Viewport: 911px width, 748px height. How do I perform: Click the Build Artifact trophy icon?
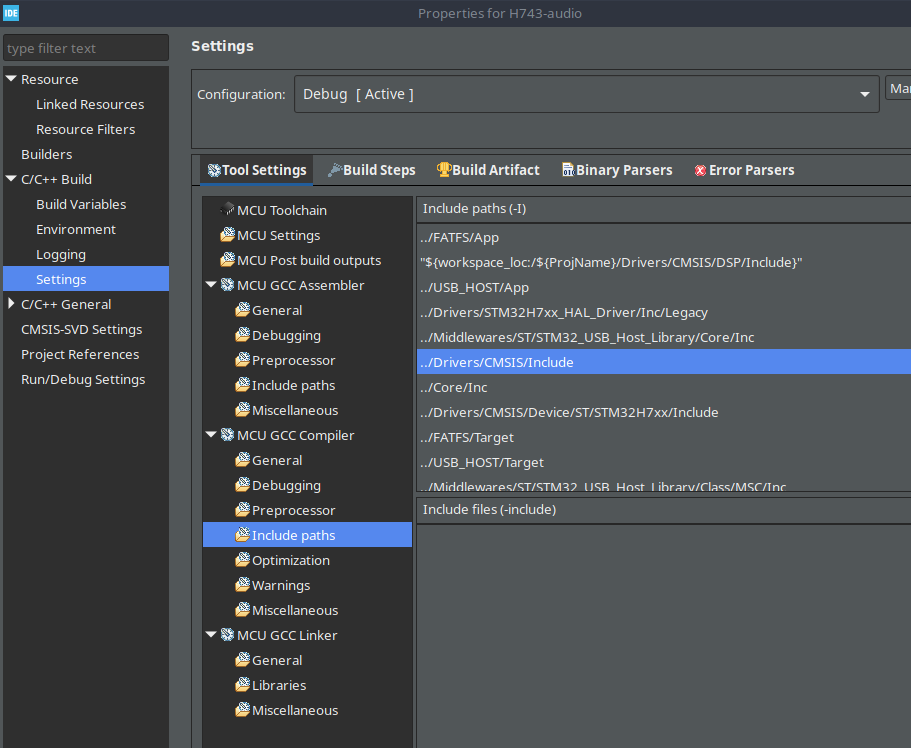tap(443, 170)
